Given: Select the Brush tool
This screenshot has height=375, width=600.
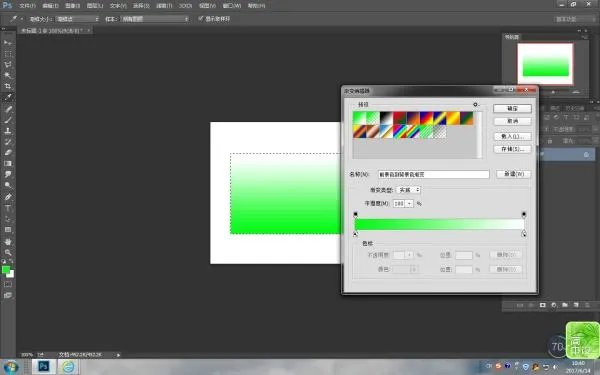Looking at the screenshot, I should [x=8, y=120].
